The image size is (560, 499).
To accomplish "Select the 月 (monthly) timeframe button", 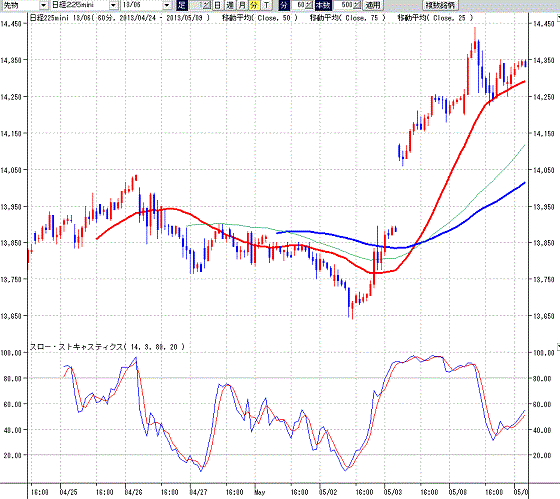I will 242,5.
